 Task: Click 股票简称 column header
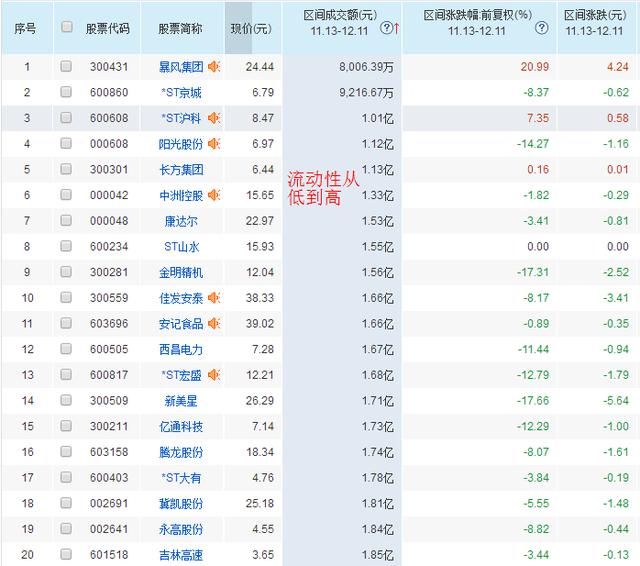(180, 29)
